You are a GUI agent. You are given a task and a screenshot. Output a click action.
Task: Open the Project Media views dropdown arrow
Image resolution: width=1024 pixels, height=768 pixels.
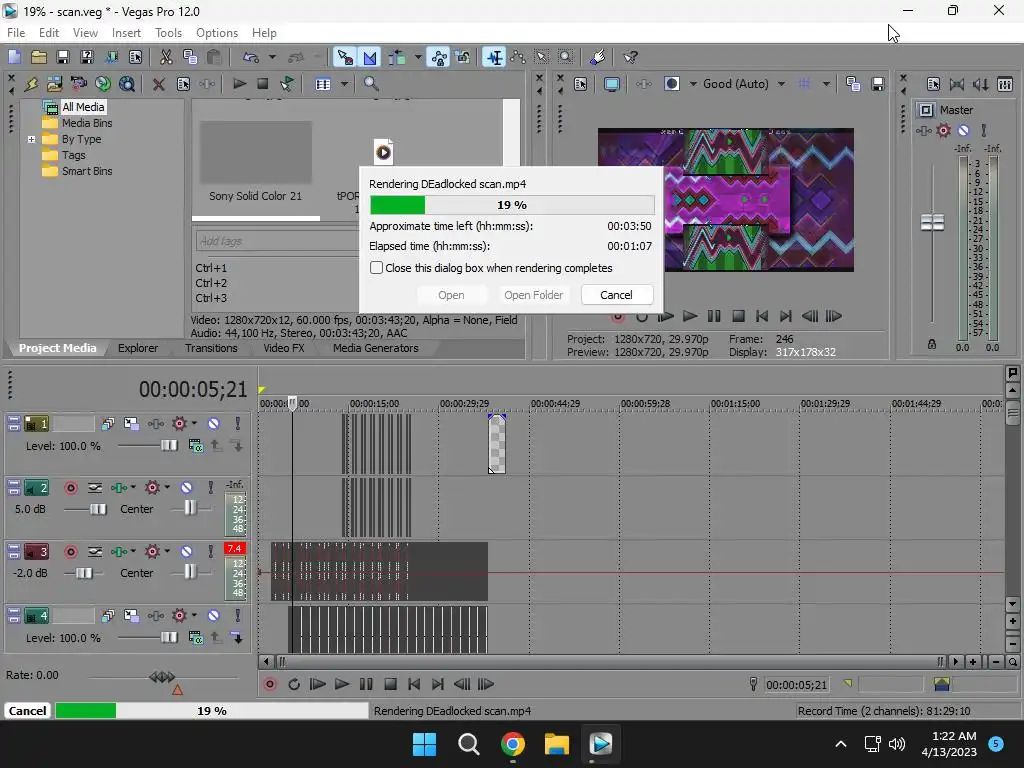tap(344, 84)
